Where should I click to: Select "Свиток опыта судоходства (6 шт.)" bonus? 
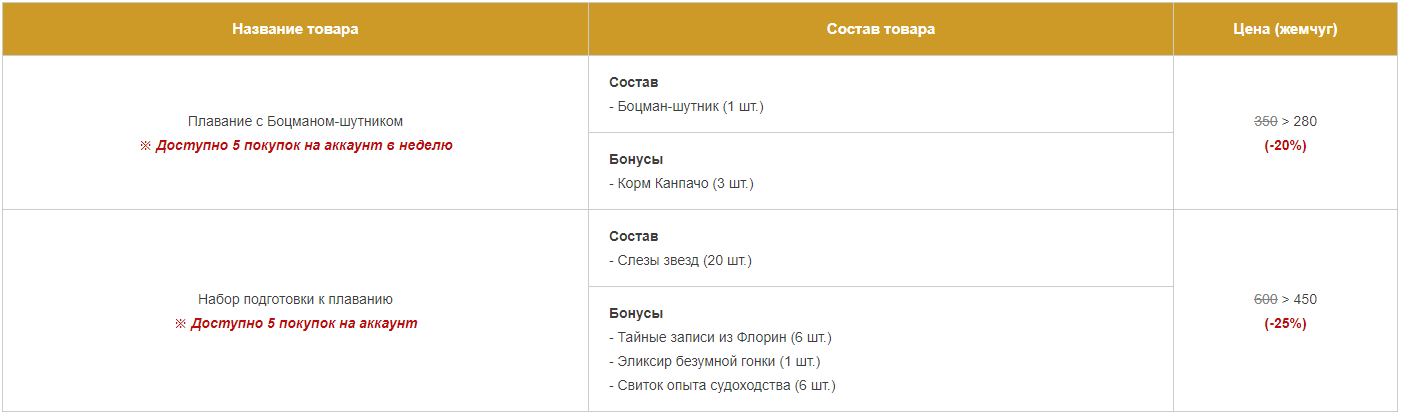[x=722, y=385]
